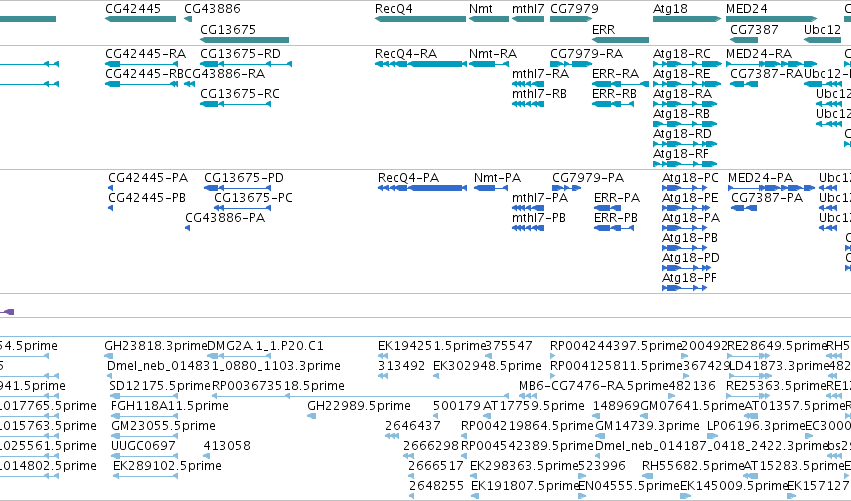Select protein CG7979-PA
The height and width of the screenshot is (501, 851).
click(x=567, y=188)
